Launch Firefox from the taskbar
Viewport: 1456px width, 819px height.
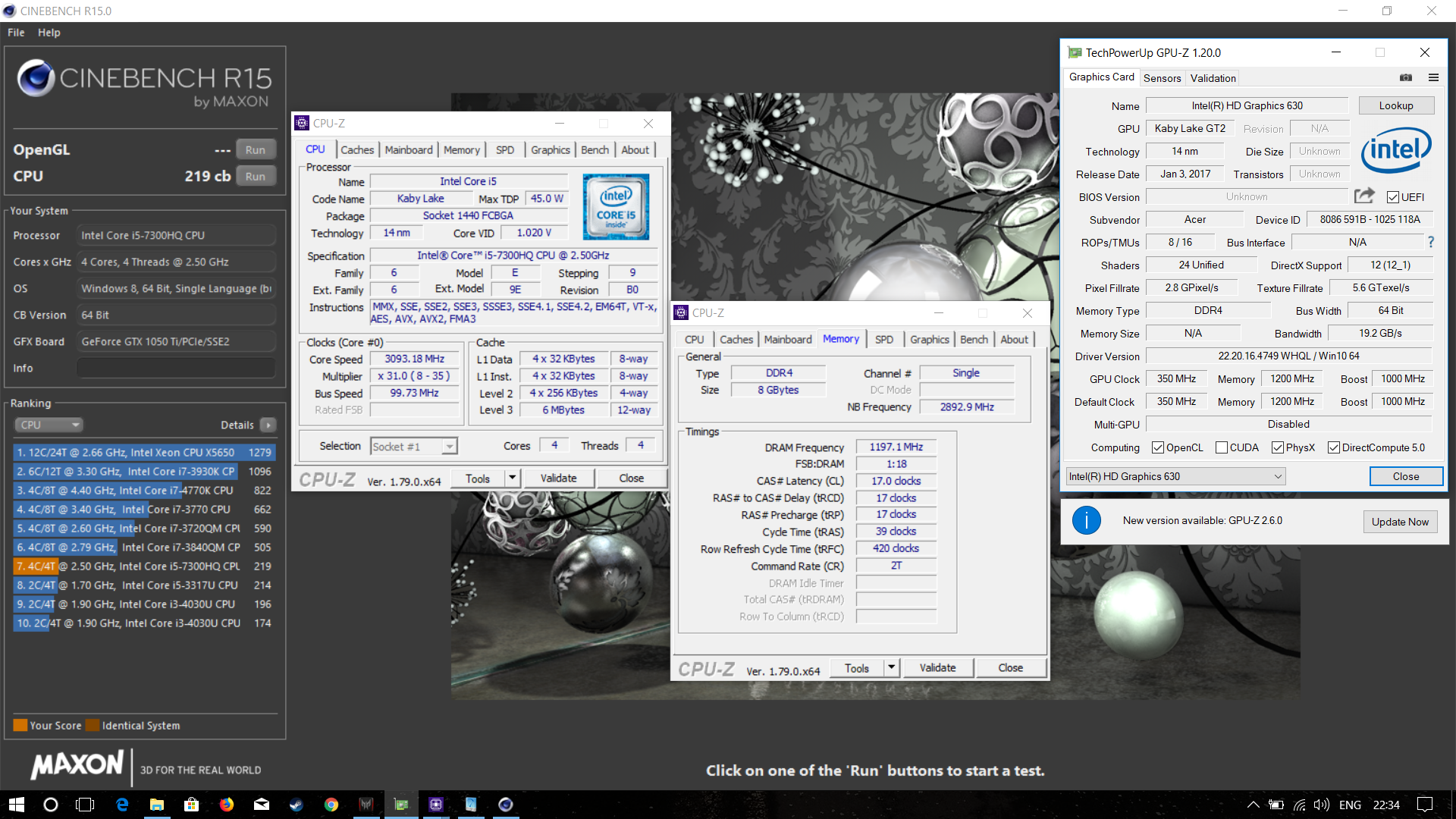click(x=227, y=805)
